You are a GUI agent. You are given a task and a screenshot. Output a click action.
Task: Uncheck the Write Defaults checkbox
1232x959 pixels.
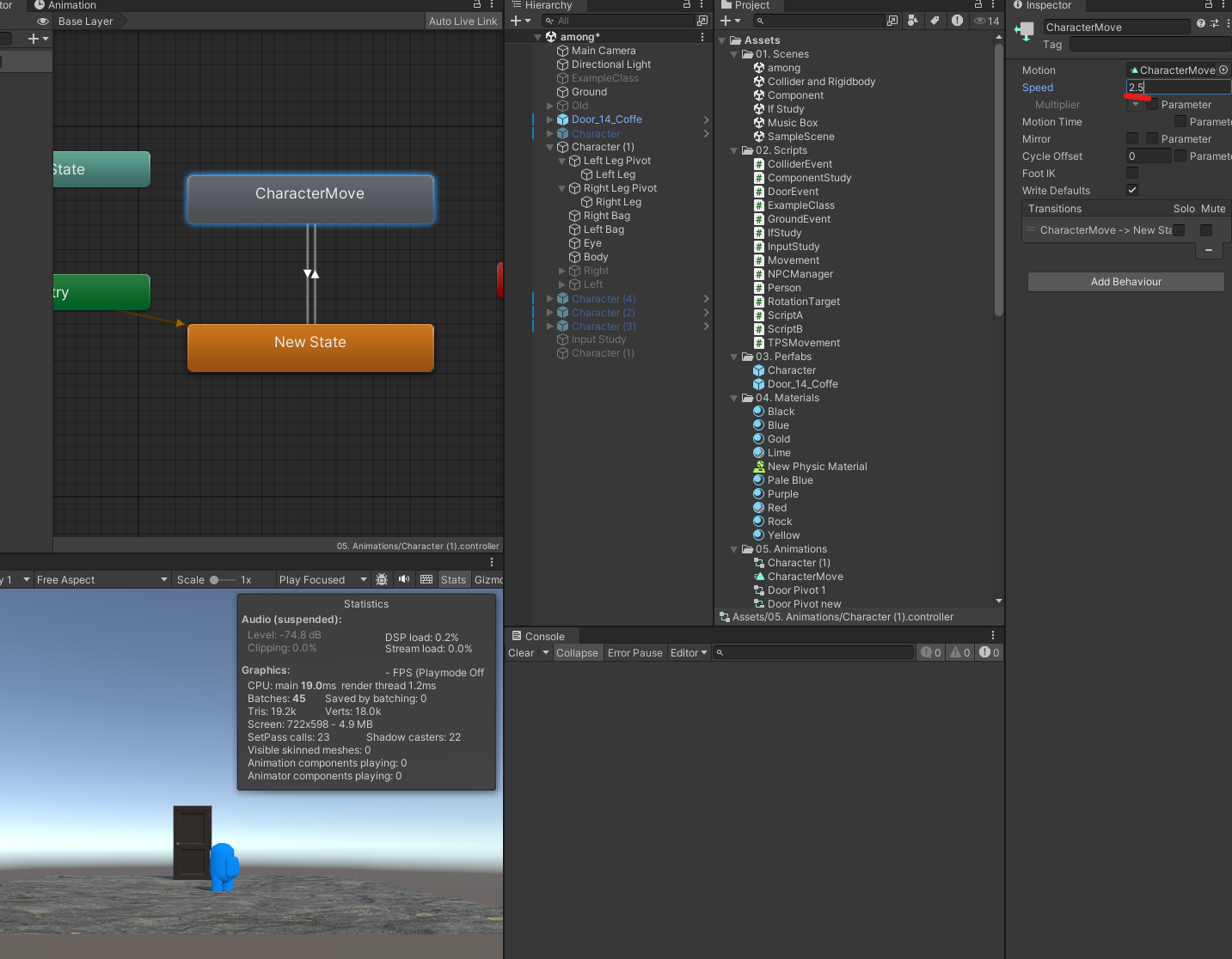1132,190
